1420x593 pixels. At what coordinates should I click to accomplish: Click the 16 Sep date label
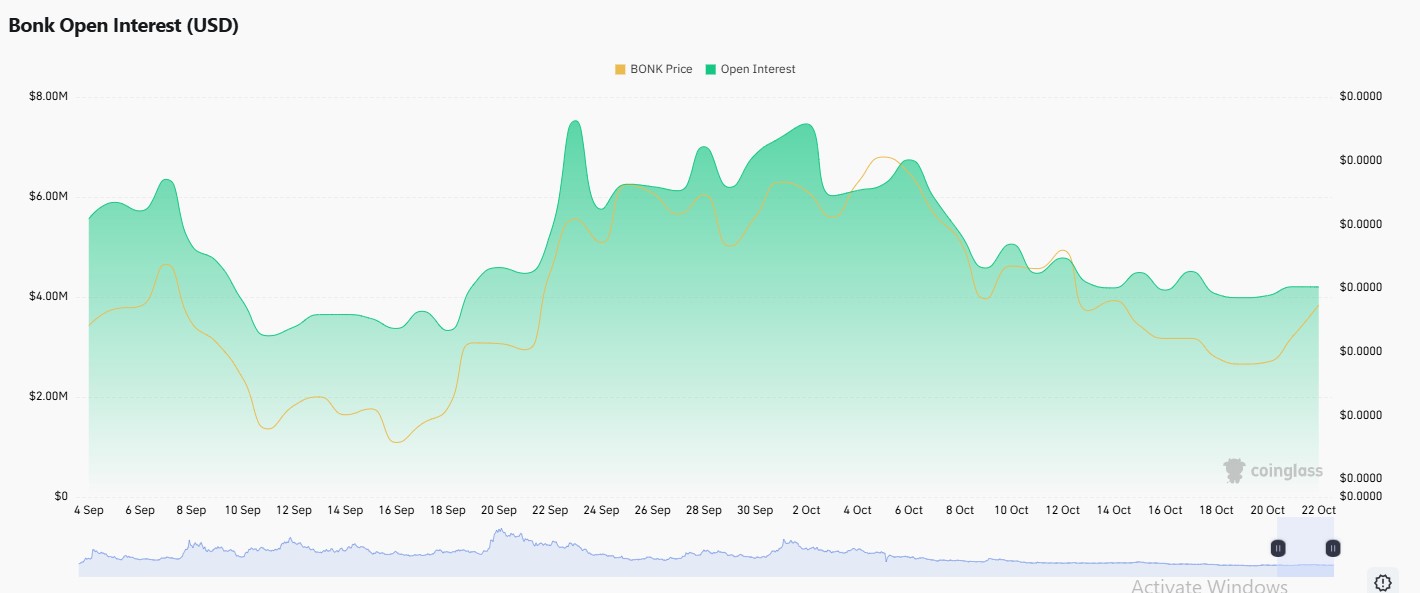point(396,510)
